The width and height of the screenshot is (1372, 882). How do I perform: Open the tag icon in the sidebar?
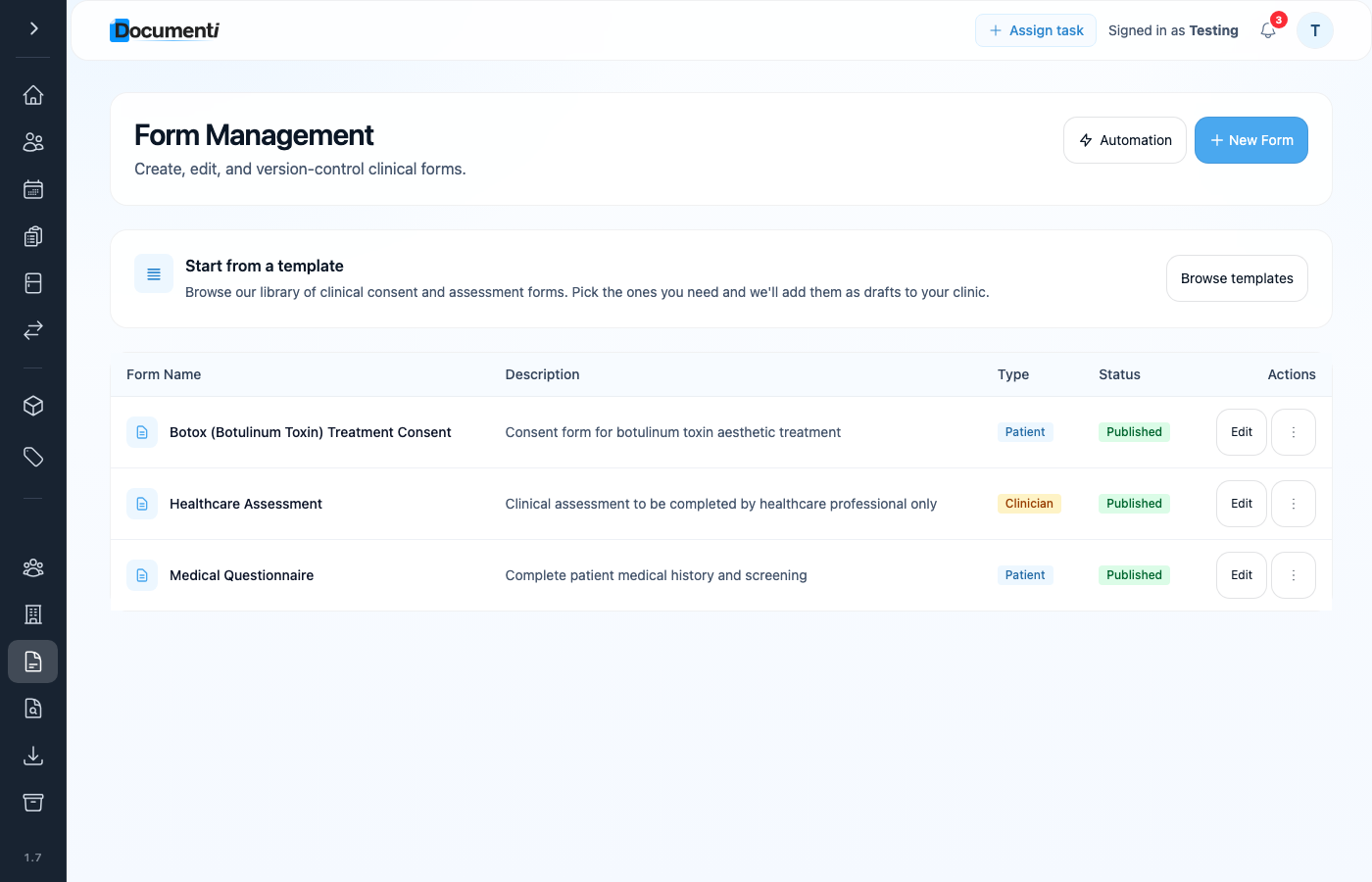click(33, 457)
